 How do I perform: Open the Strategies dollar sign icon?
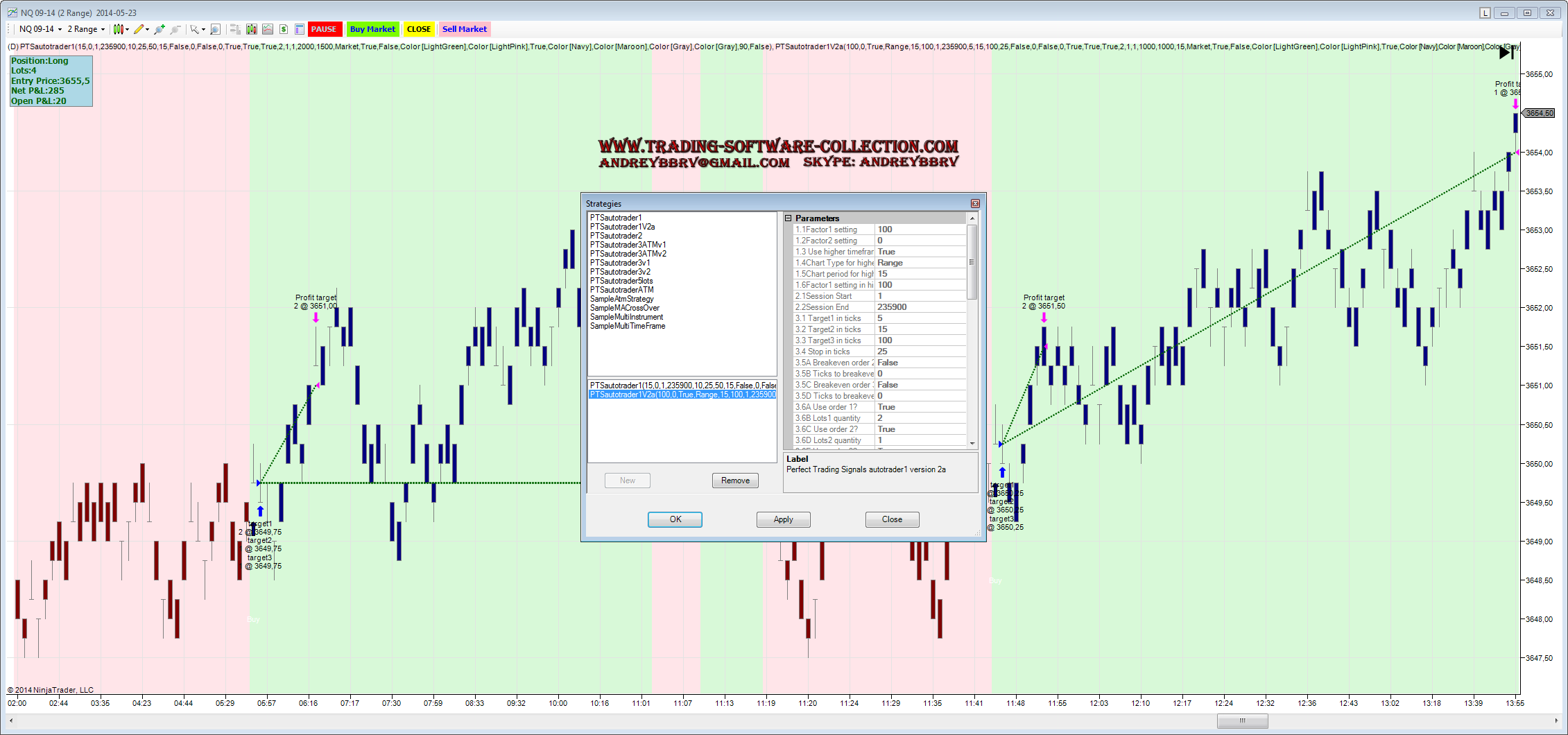[x=284, y=29]
